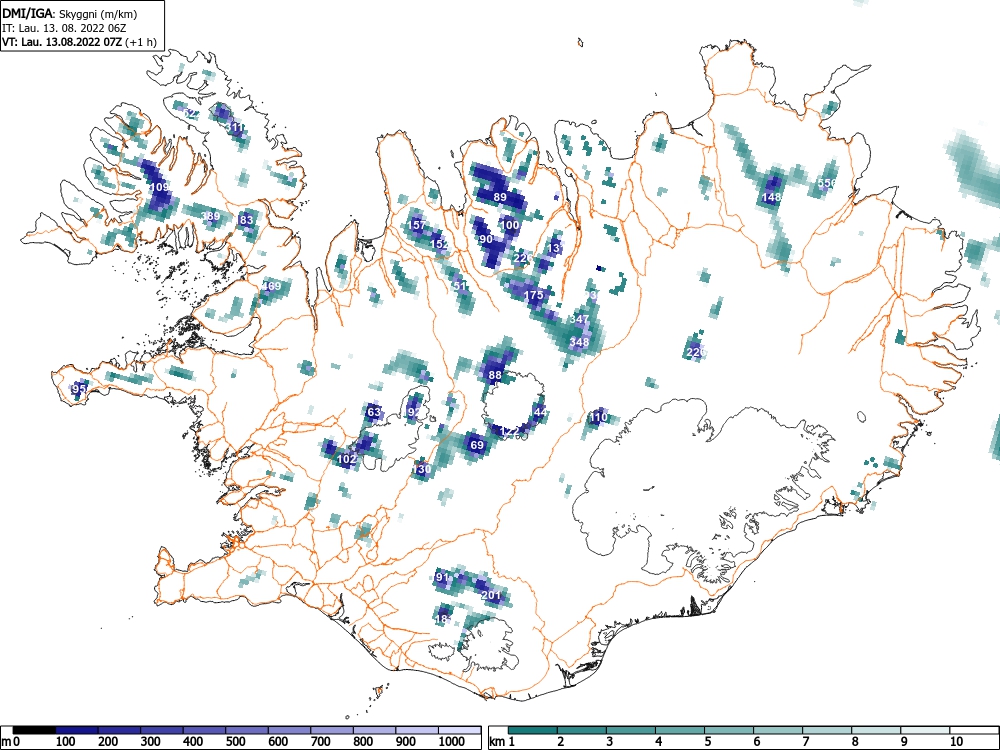This screenshot has height=750, width=1000.
Task: Click the visibility value "122" on the map
Action: (x=510, y=432)
